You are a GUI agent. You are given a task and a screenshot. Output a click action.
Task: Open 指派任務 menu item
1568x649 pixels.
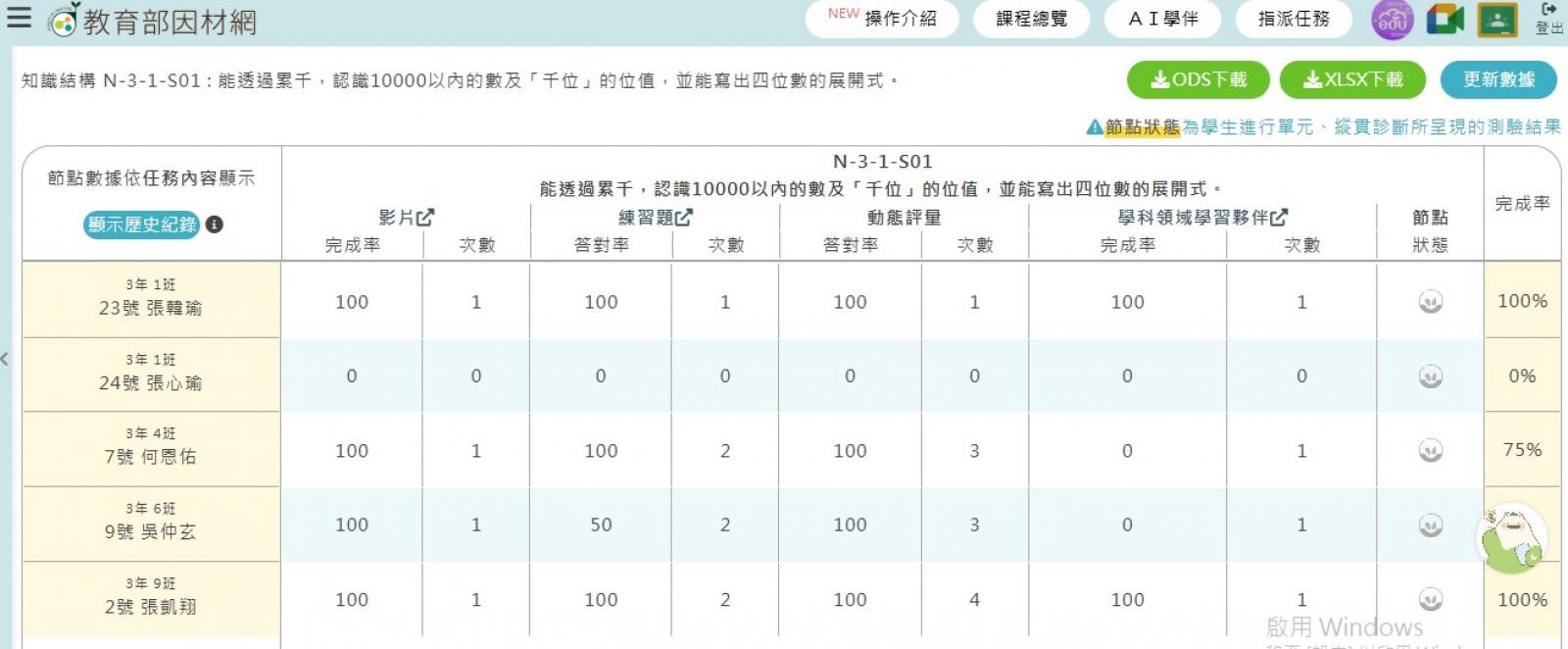(1293, 19)
